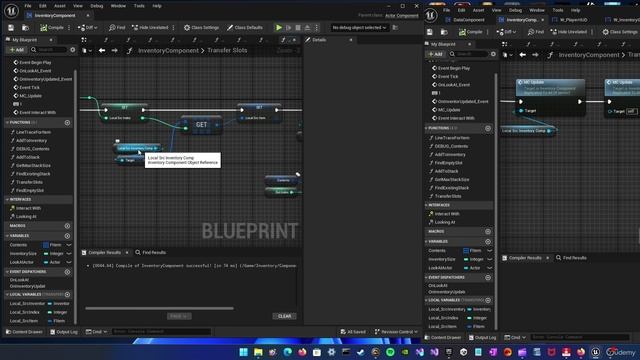Open File Explorer from Windows taskbar
Screen dimensions: 640x360
(x=258, y=352)
